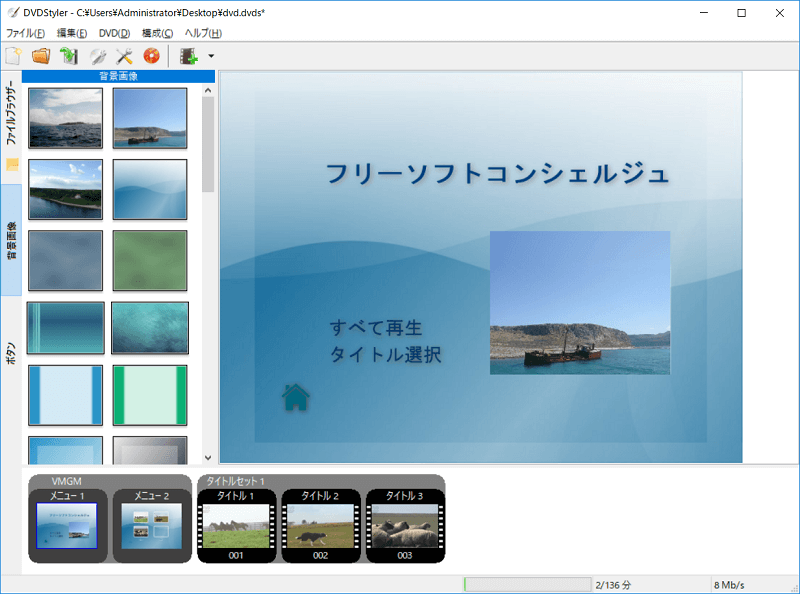Select the blue gradient background thumbnail
The image size is (800, 594).
(149, 189)
